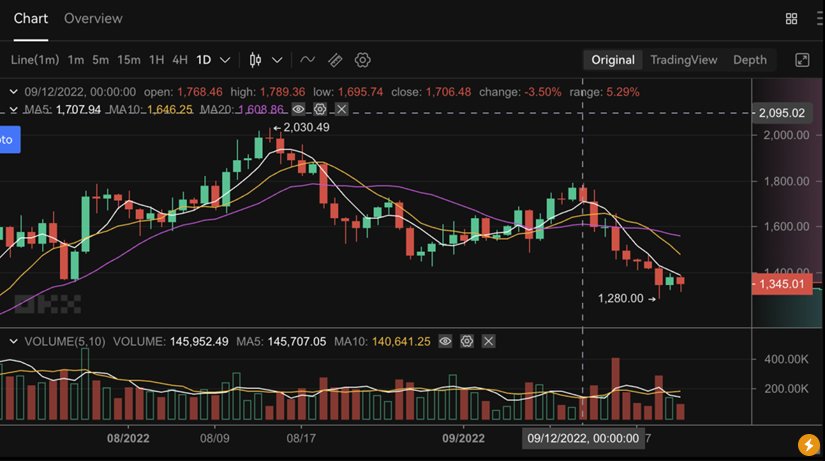Image resolution: width=825 pixels, height=461 pixels.
Task: Hide the VOLUME indicator with eye icon
Action: point(445,341)
